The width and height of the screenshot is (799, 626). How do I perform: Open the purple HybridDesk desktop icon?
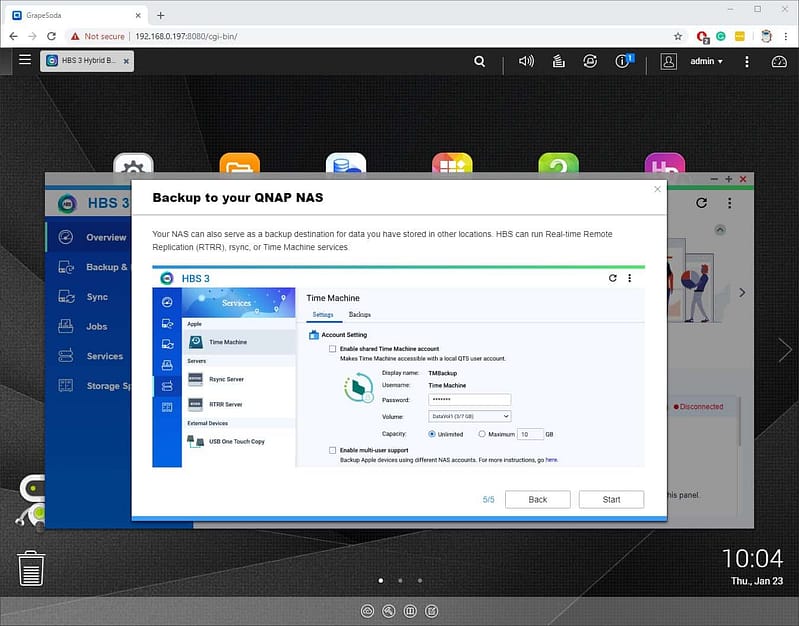click(x=665, y=163)
